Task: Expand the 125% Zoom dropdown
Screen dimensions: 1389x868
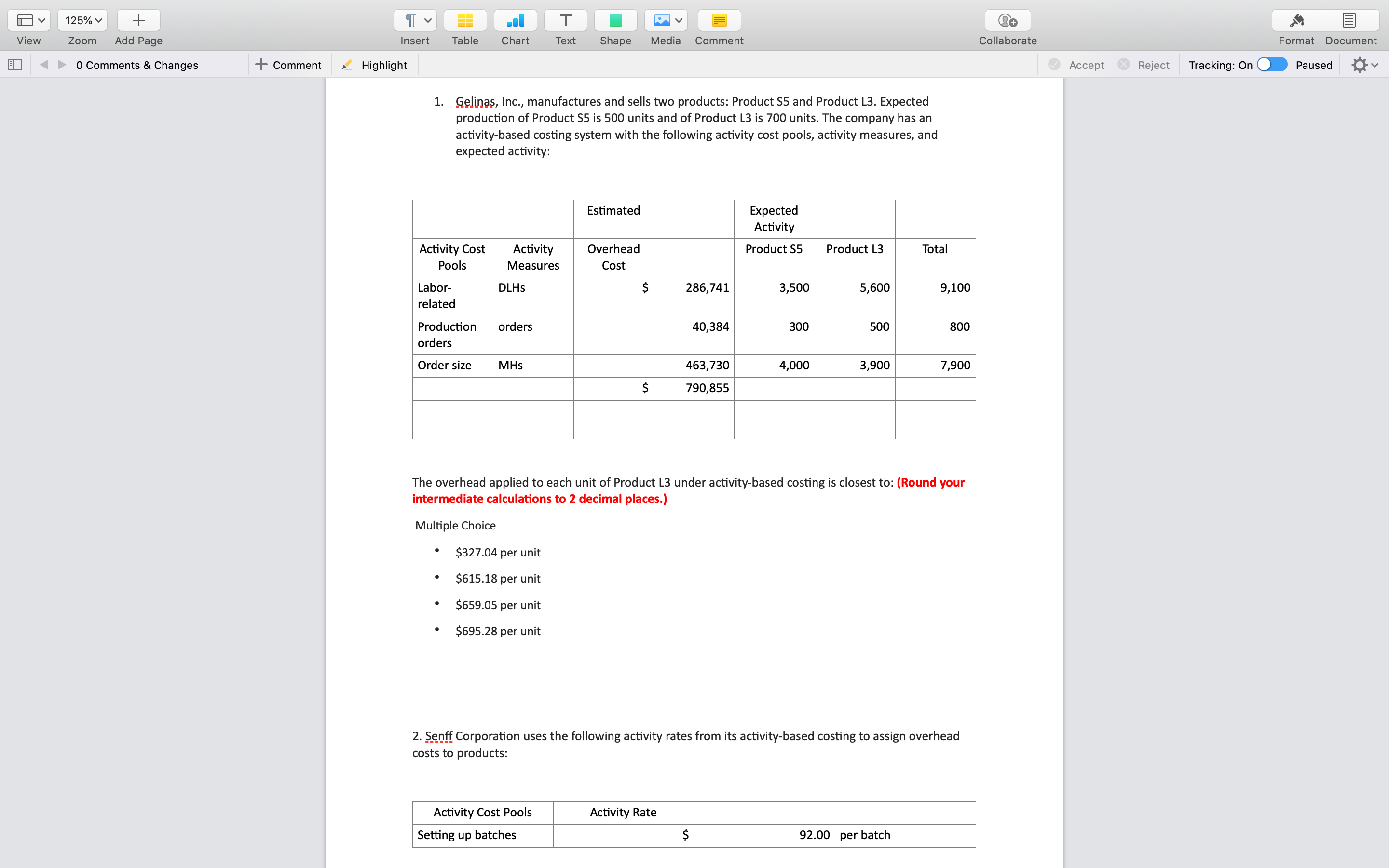Action: click(x=82, y=21)
